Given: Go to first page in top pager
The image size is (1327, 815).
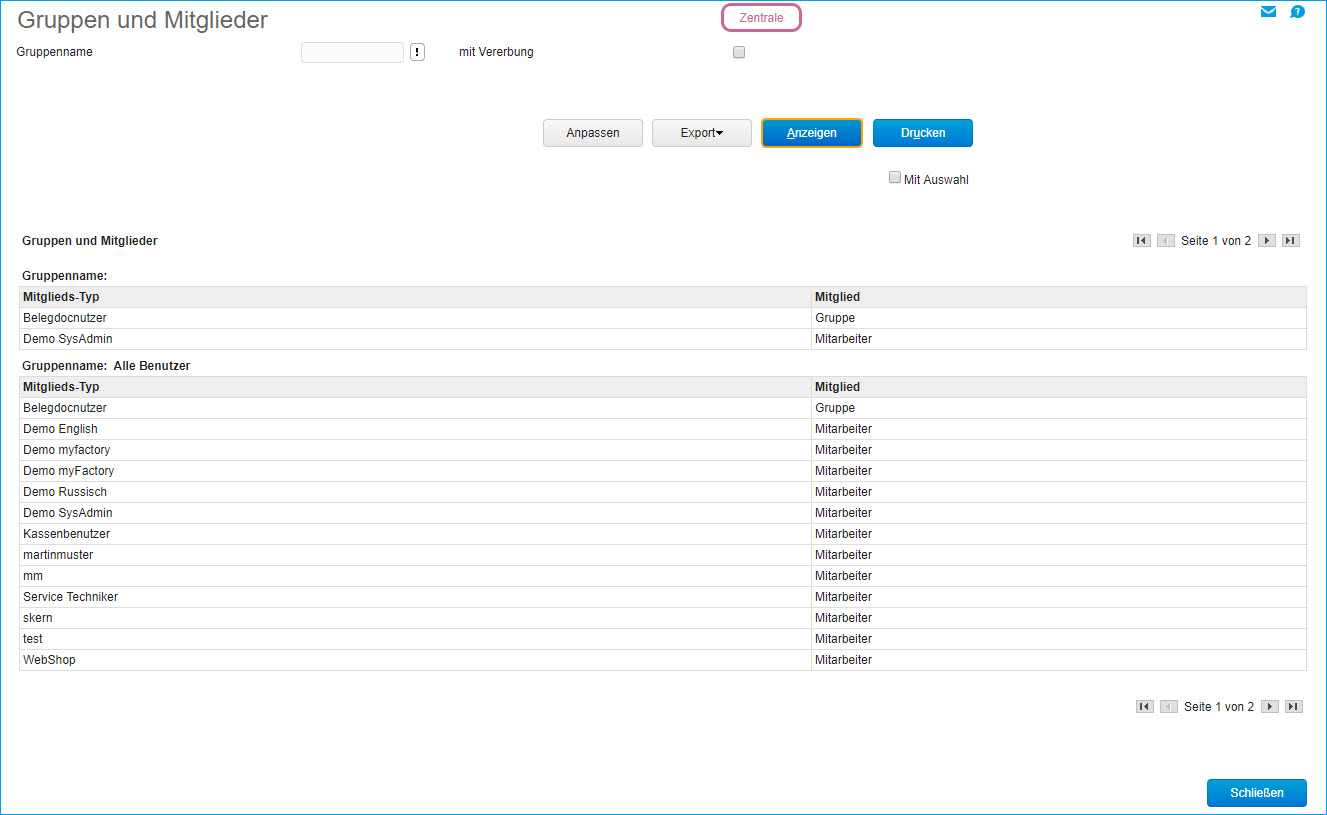Looking at the screenshot, I should pyautogui.click(x=1141, y=241).
